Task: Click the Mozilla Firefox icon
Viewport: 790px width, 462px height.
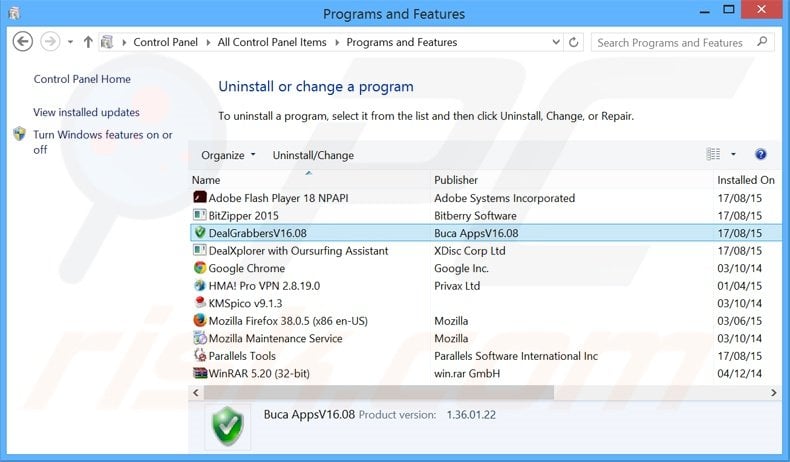Action: coord(200,320)
